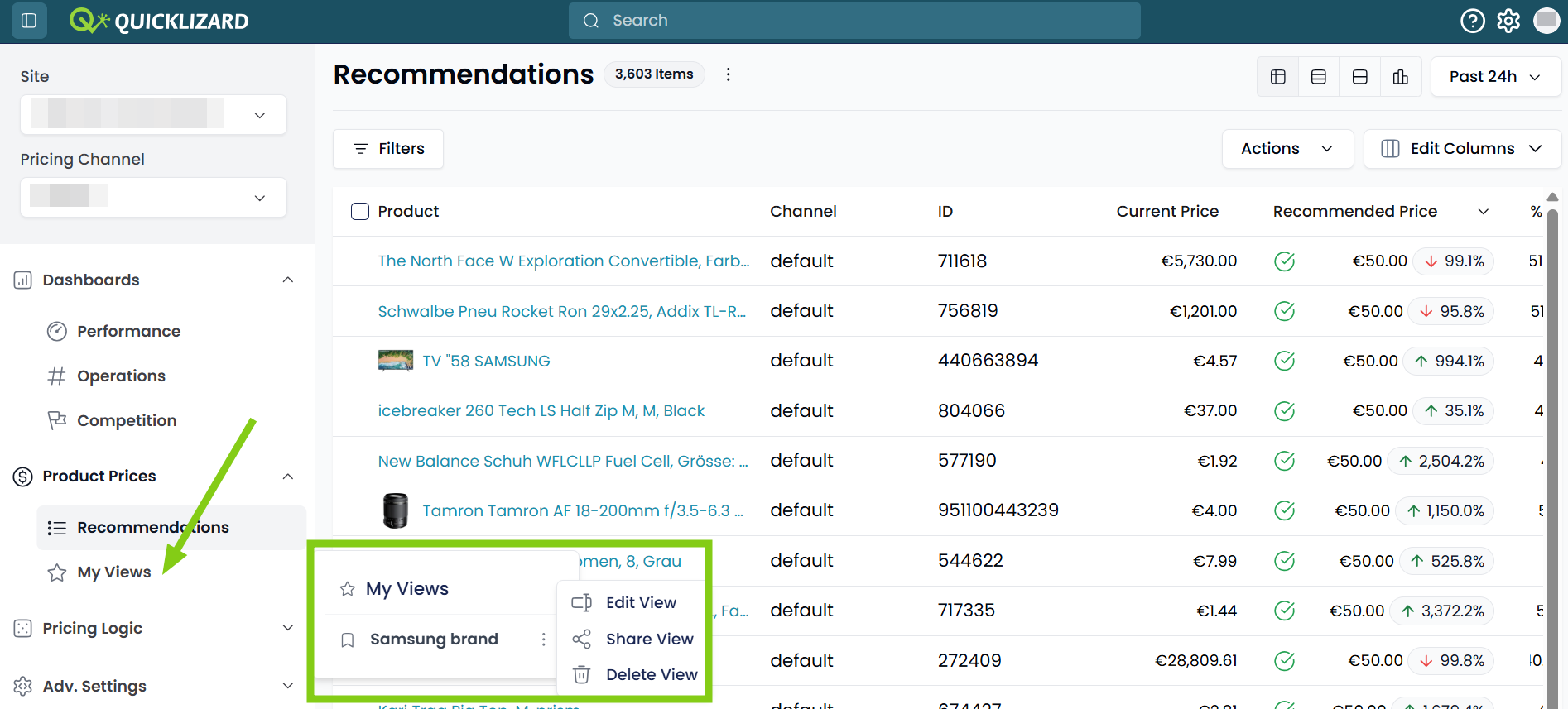Open the Actions dropdown

tap(1287, 149)
